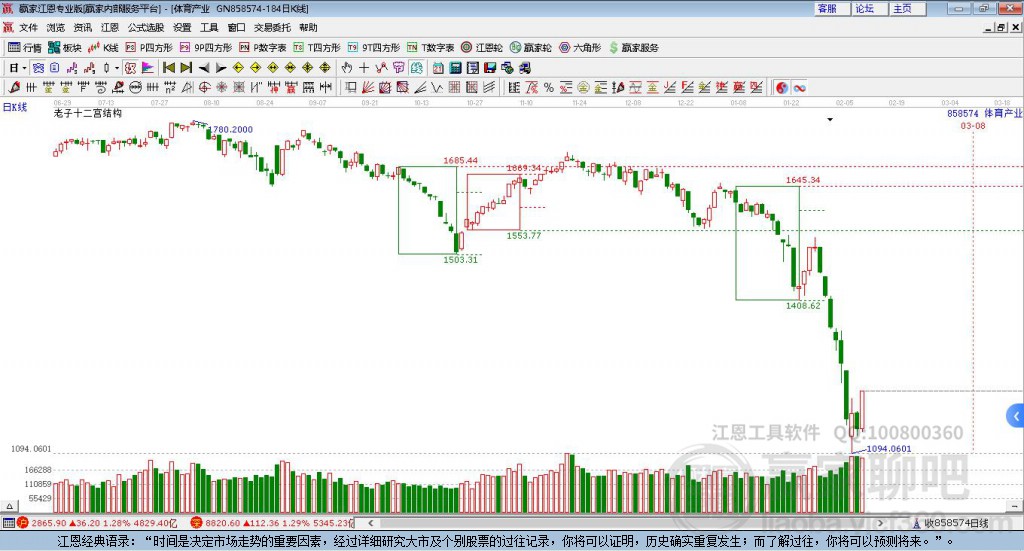
Task: Select the hand pan tool
Action: click(x=347, y=68)
